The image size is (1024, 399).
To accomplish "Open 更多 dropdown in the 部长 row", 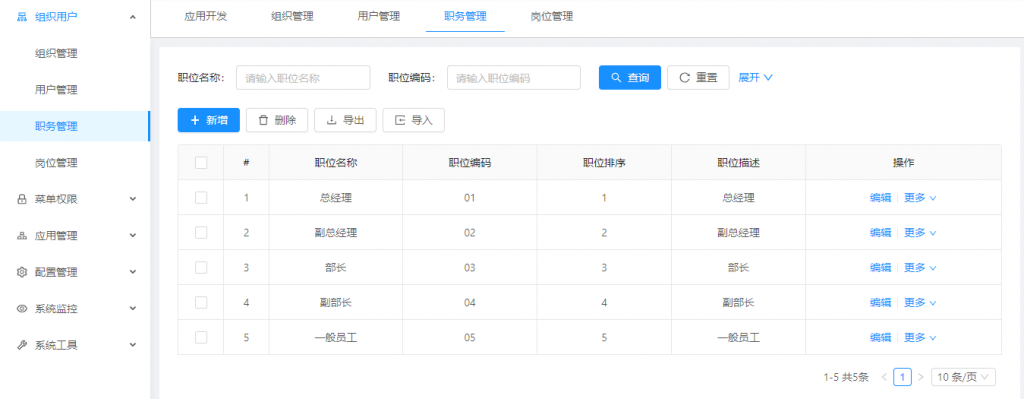I will point(920,268).
